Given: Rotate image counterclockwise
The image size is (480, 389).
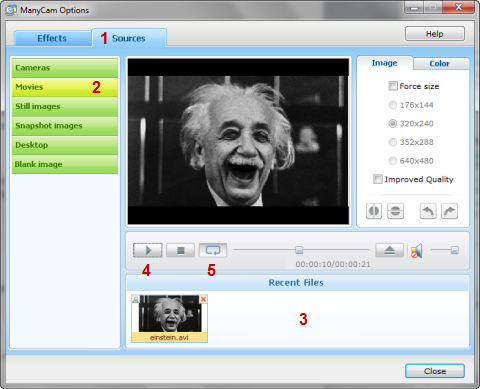Looking at the screenshot, I should pyautogui.click(x=428, y=211).
